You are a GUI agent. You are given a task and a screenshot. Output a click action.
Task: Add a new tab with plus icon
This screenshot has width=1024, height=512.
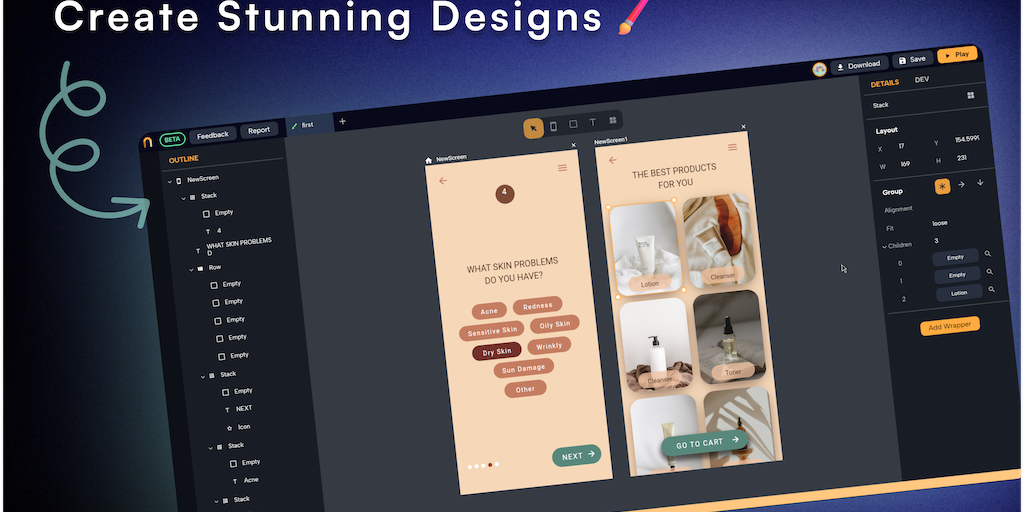coord(343,121)
